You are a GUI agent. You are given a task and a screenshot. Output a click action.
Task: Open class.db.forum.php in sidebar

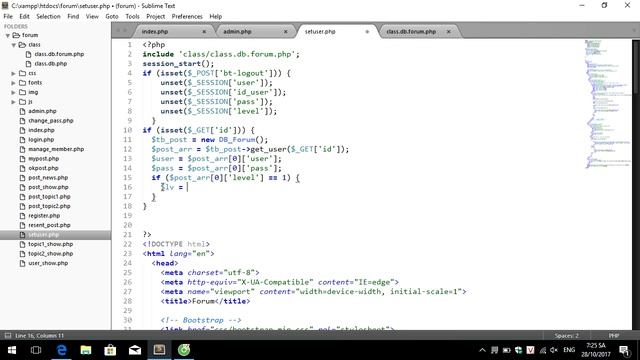coord(59,54)
